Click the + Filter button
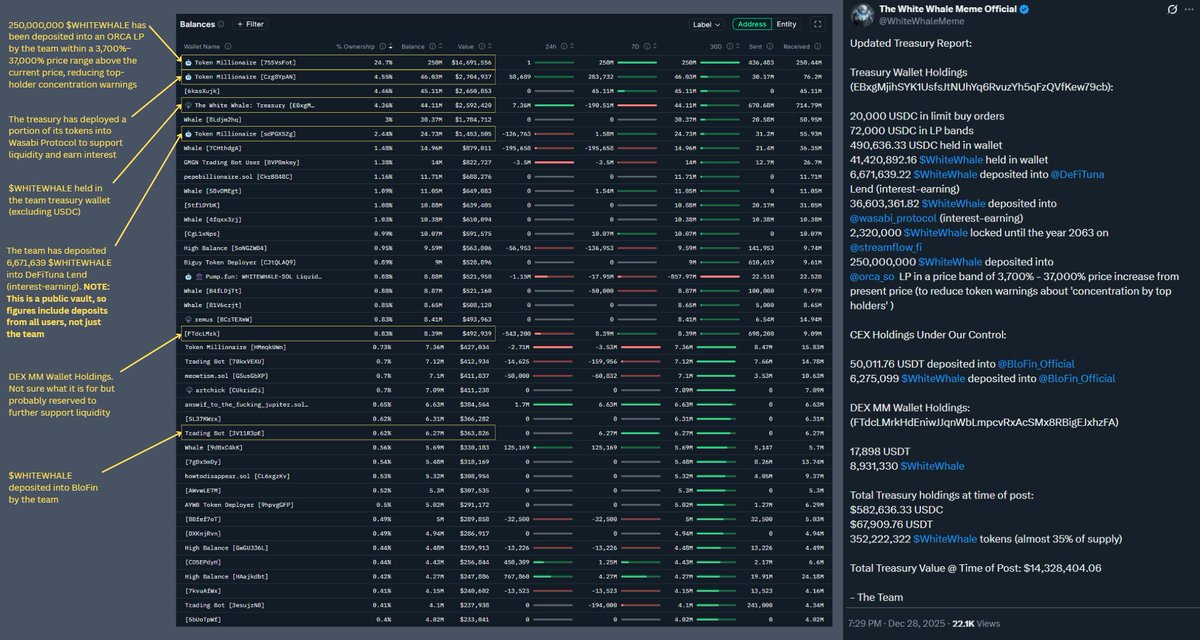This screenshot has width=1200, height=640. (x=250, y=24)
